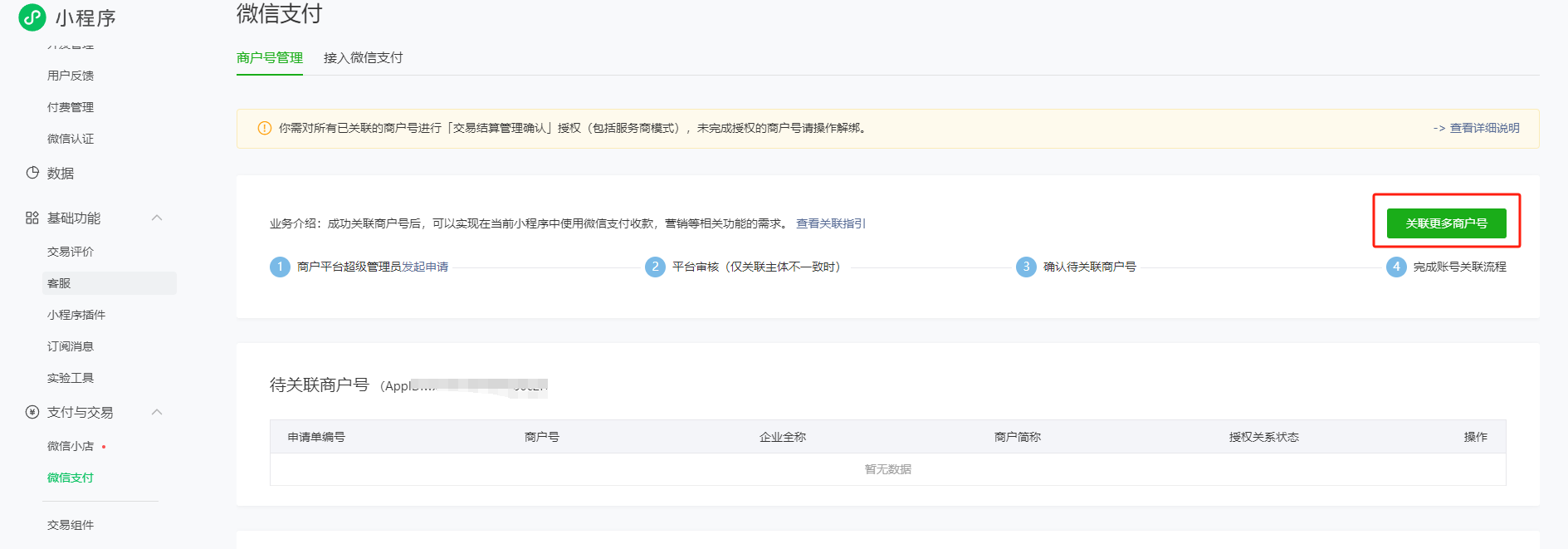Open 客服 in the sidebar
Viewport: 1568px width, 549px height.
(x=59, y=283)
